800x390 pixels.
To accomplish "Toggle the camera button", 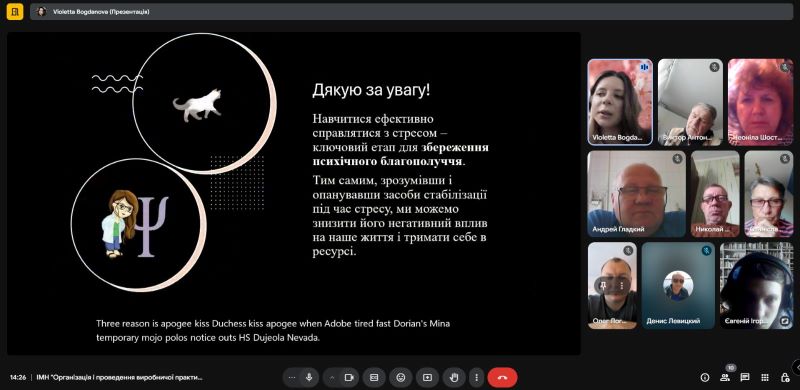I will tap(349, 377).
